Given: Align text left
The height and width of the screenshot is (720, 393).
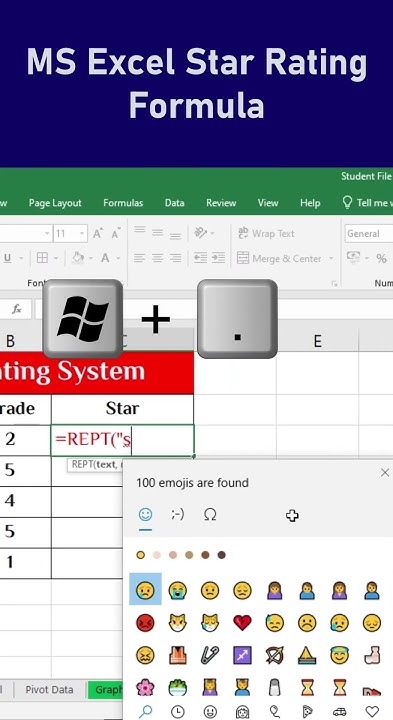Looking at the screenshot, I should tap(140, 258).
